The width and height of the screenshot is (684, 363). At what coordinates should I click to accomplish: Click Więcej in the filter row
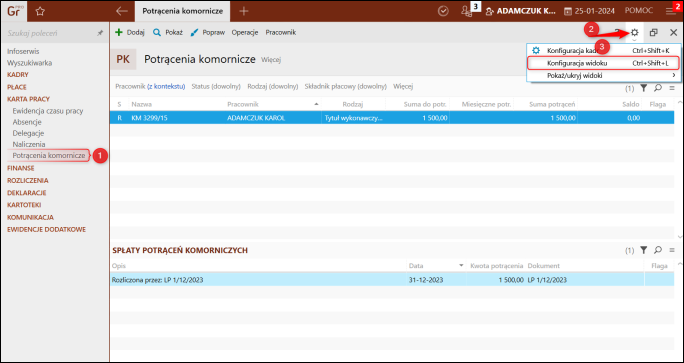(x=403, y=86)
